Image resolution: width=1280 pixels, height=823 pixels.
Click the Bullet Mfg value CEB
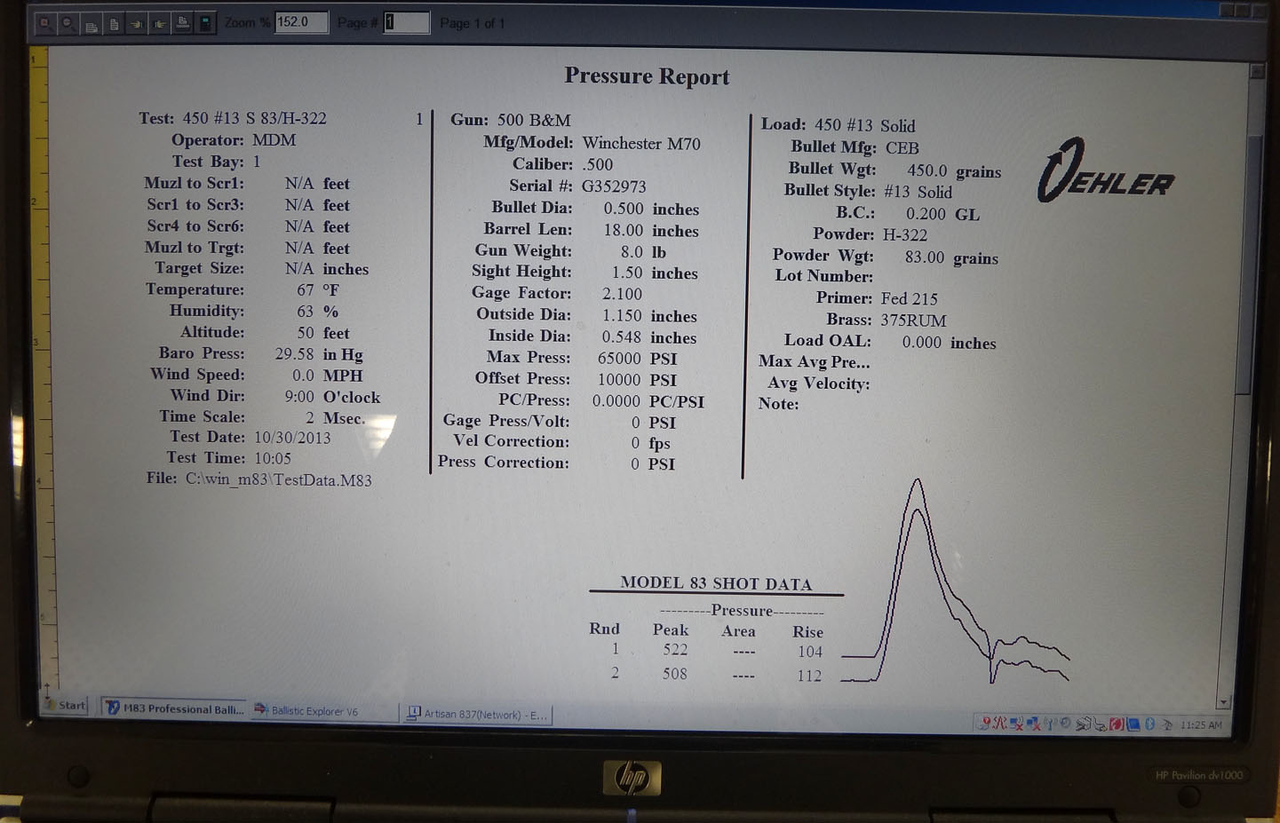click(902, 148)
